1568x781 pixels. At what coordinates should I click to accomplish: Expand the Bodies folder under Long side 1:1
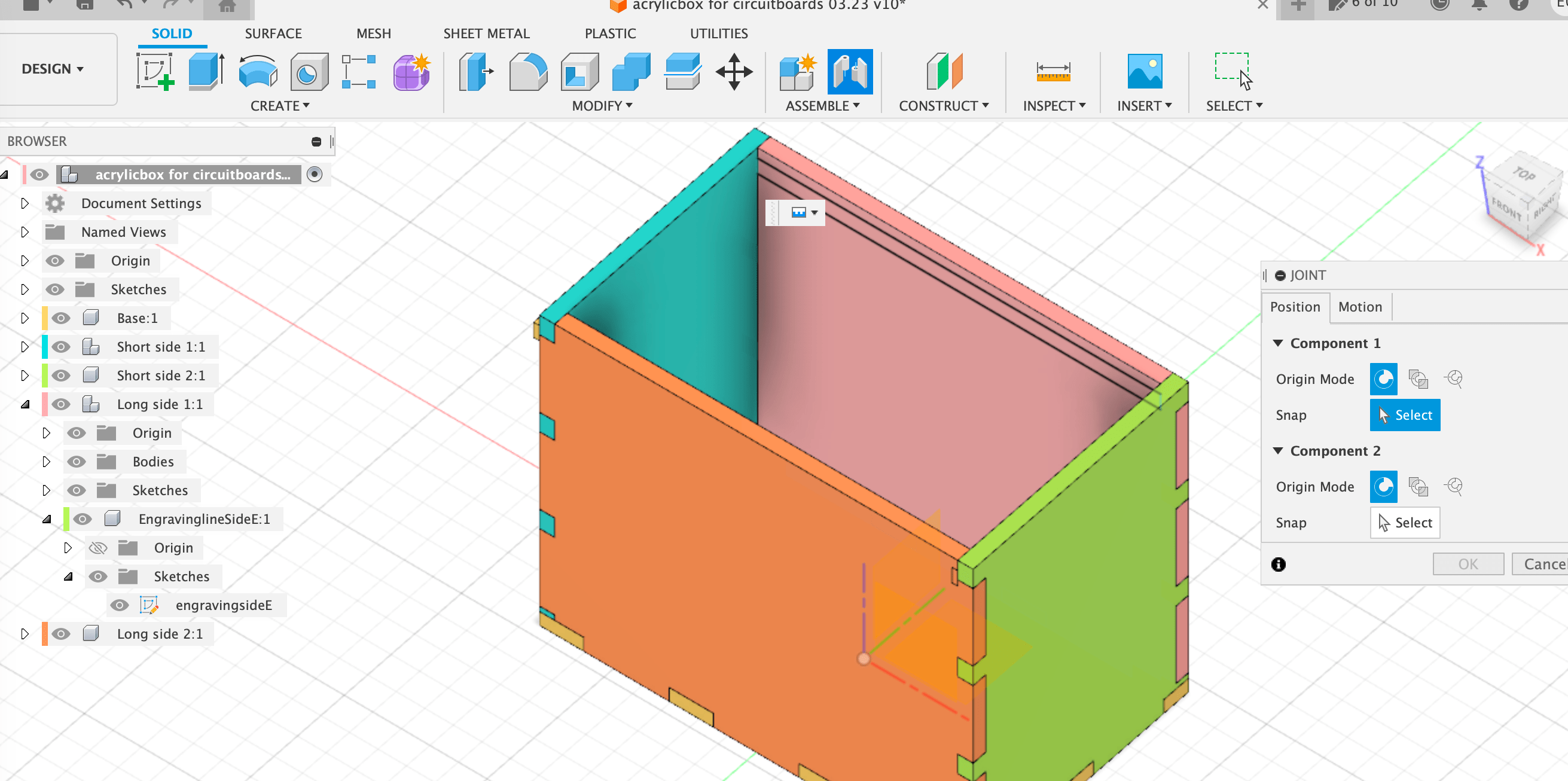pyautogui.click(x=46, y=462)
